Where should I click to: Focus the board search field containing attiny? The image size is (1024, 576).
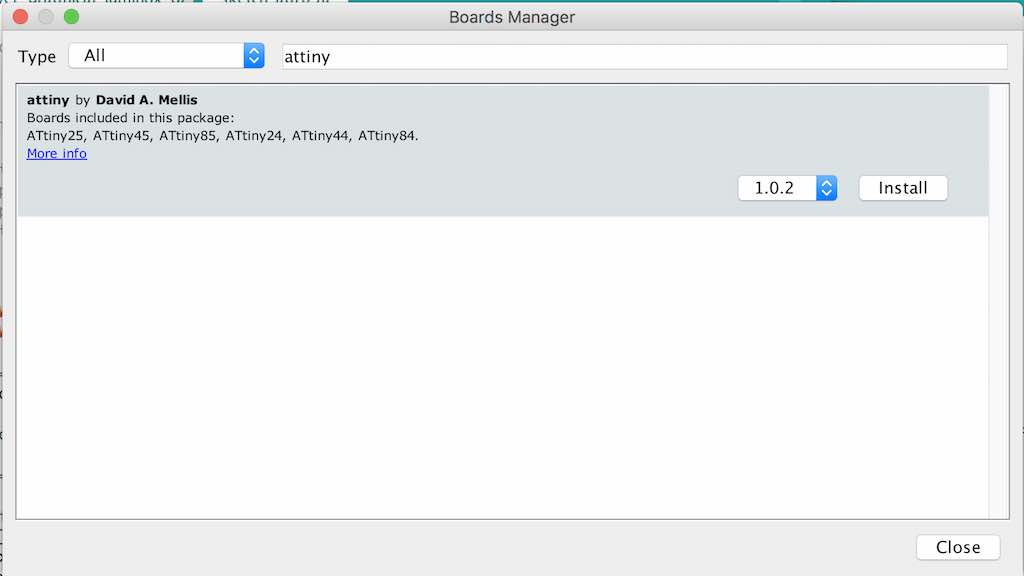point(645,57)
